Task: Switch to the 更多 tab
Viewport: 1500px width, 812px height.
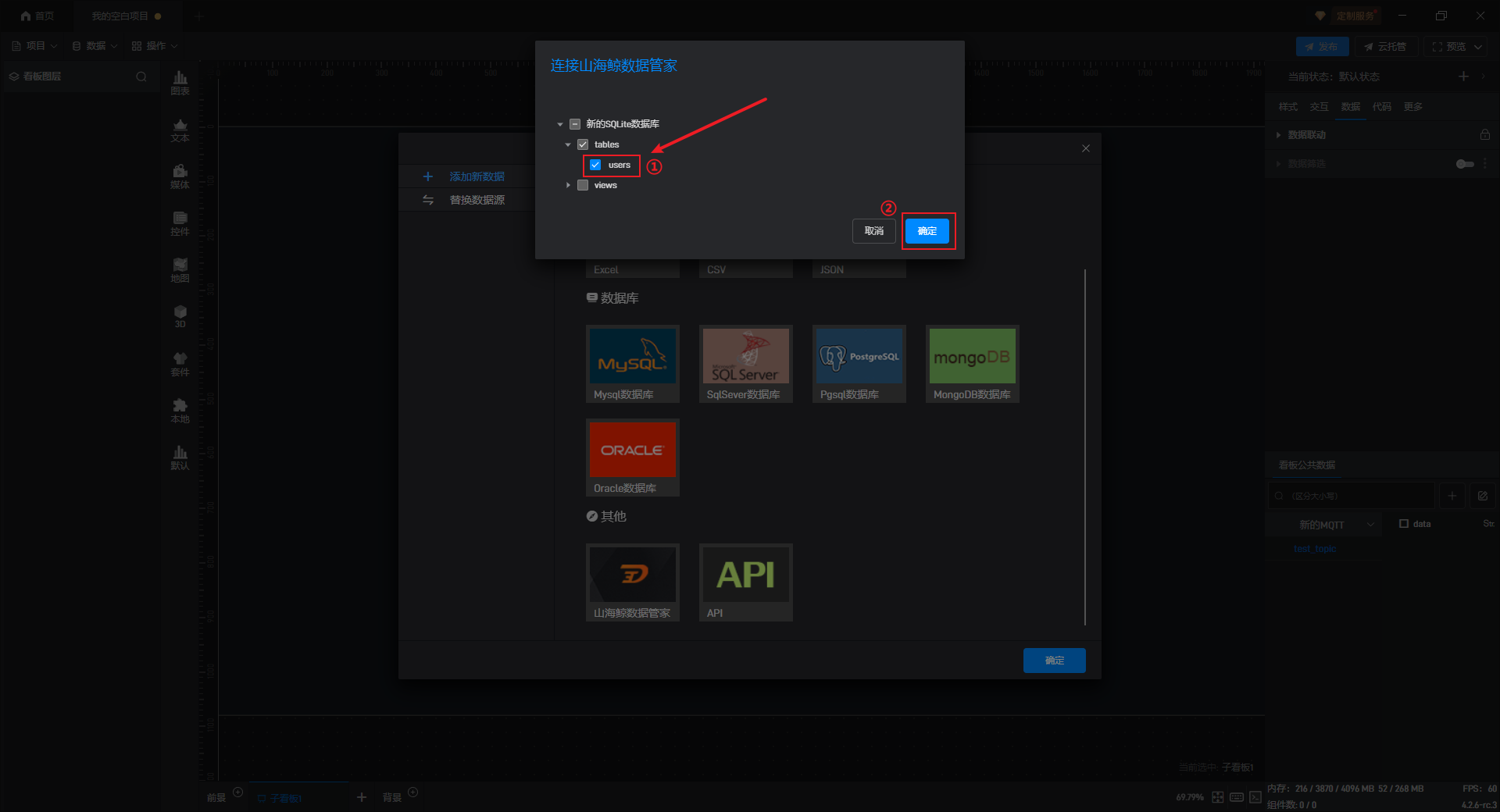Action: [1413, 107]
